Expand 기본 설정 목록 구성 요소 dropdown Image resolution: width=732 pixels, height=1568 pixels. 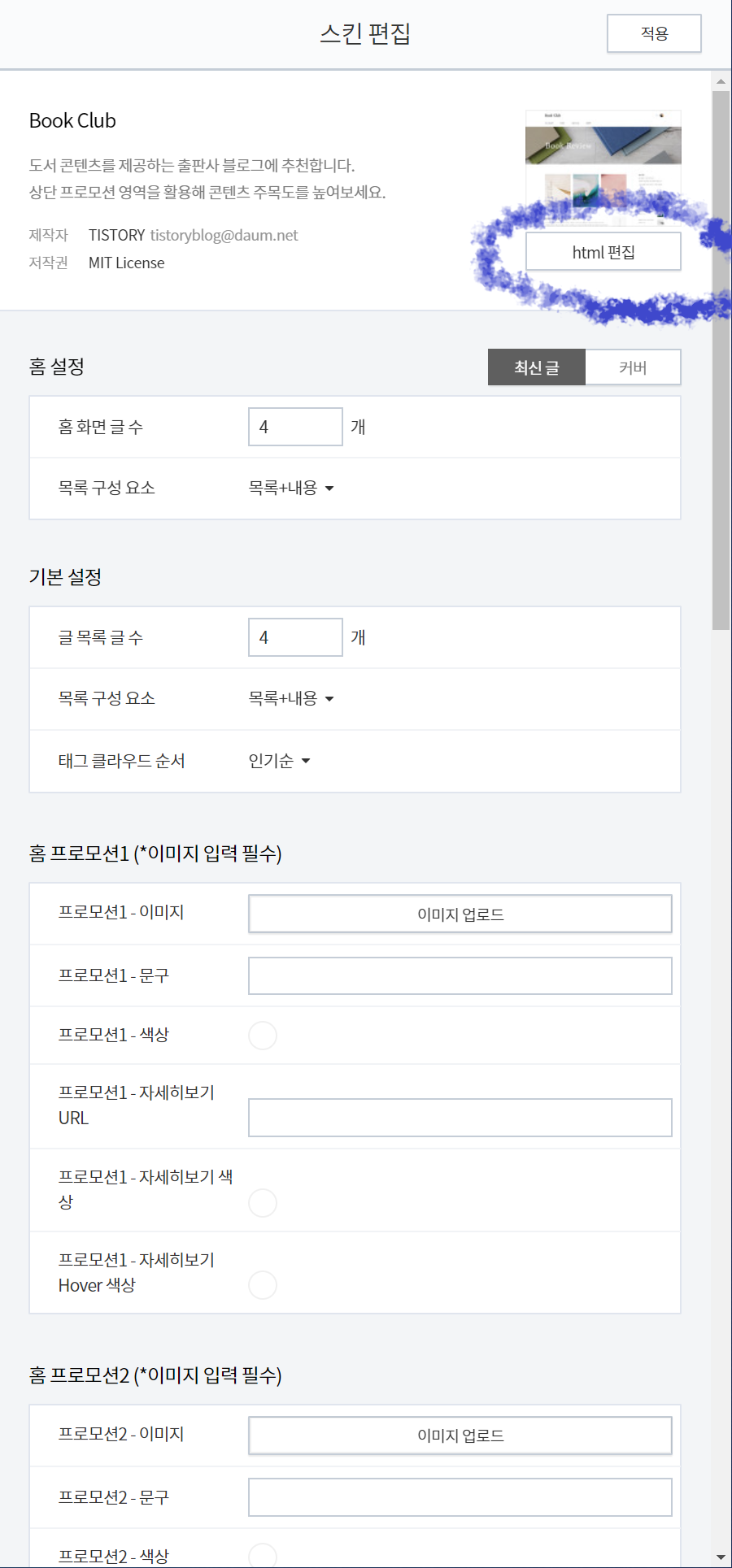[291, 698]
